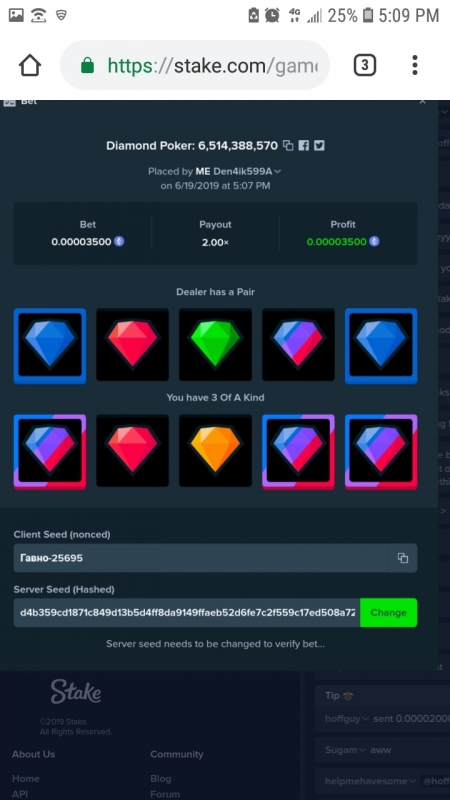Click the payout value 2.00×
Viewport: 450px width, 800px height.
click(215, 242)
